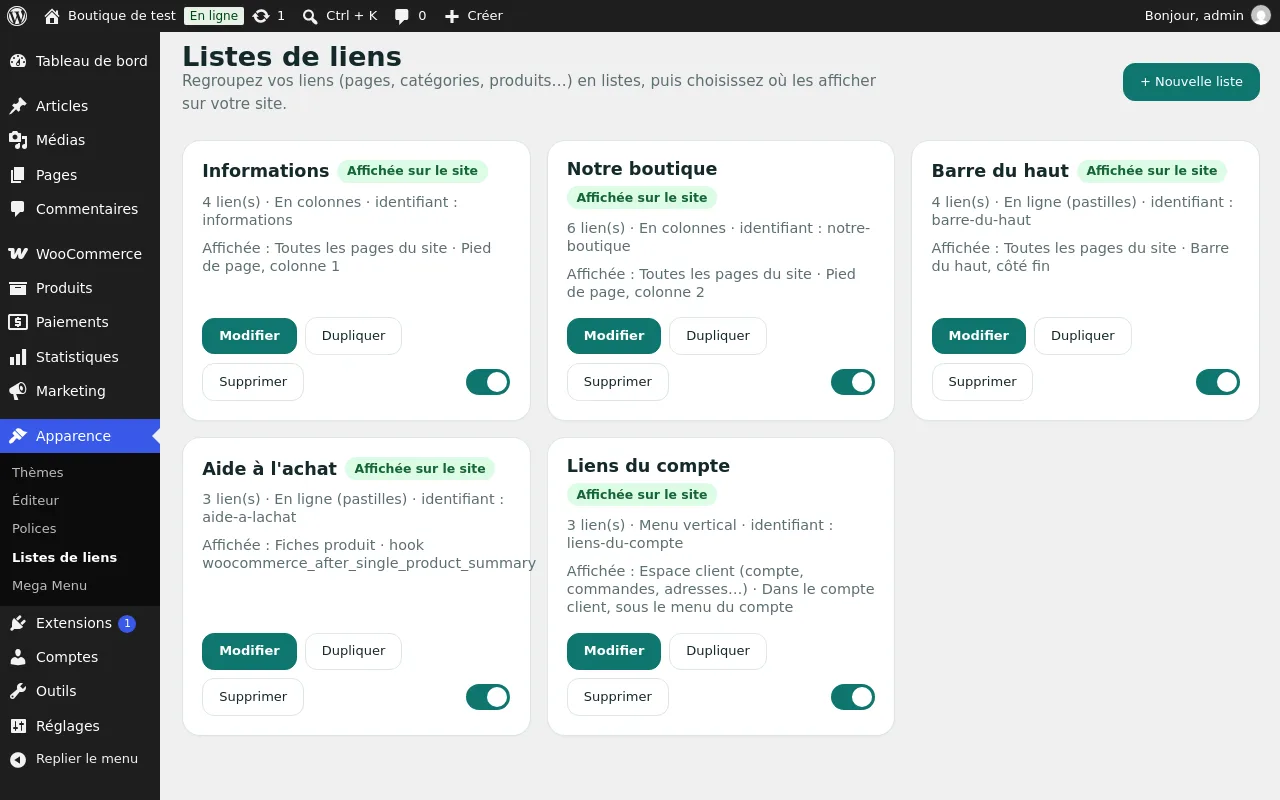Switch off the Barre du haut toggle

click(1218, 382)
